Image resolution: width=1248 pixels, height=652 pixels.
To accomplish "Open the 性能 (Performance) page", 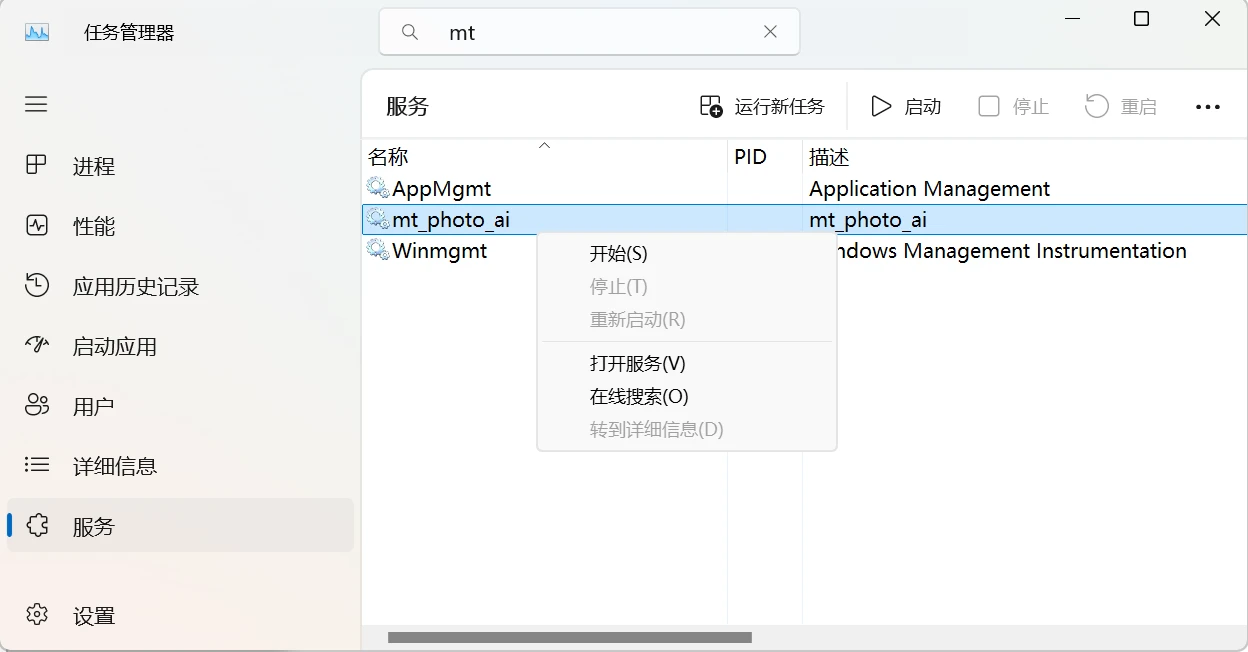I will point(93,226).
